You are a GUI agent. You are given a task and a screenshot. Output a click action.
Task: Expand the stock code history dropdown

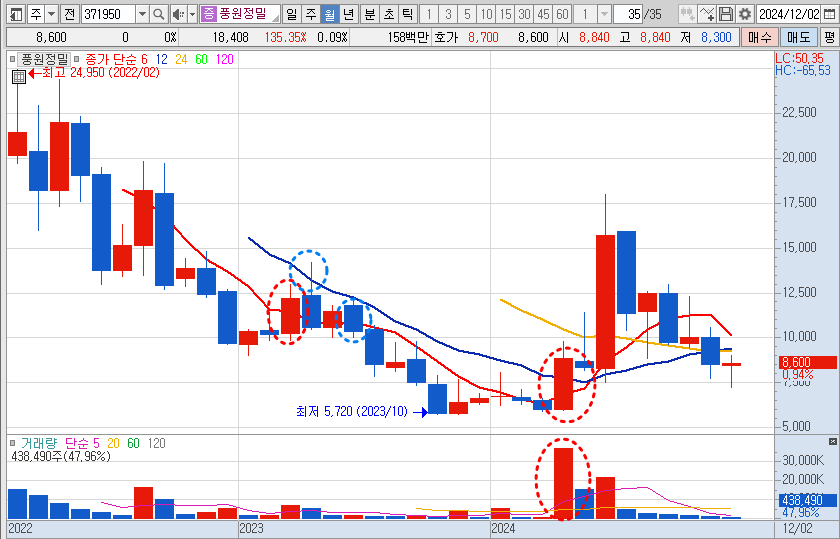[142, 14]
